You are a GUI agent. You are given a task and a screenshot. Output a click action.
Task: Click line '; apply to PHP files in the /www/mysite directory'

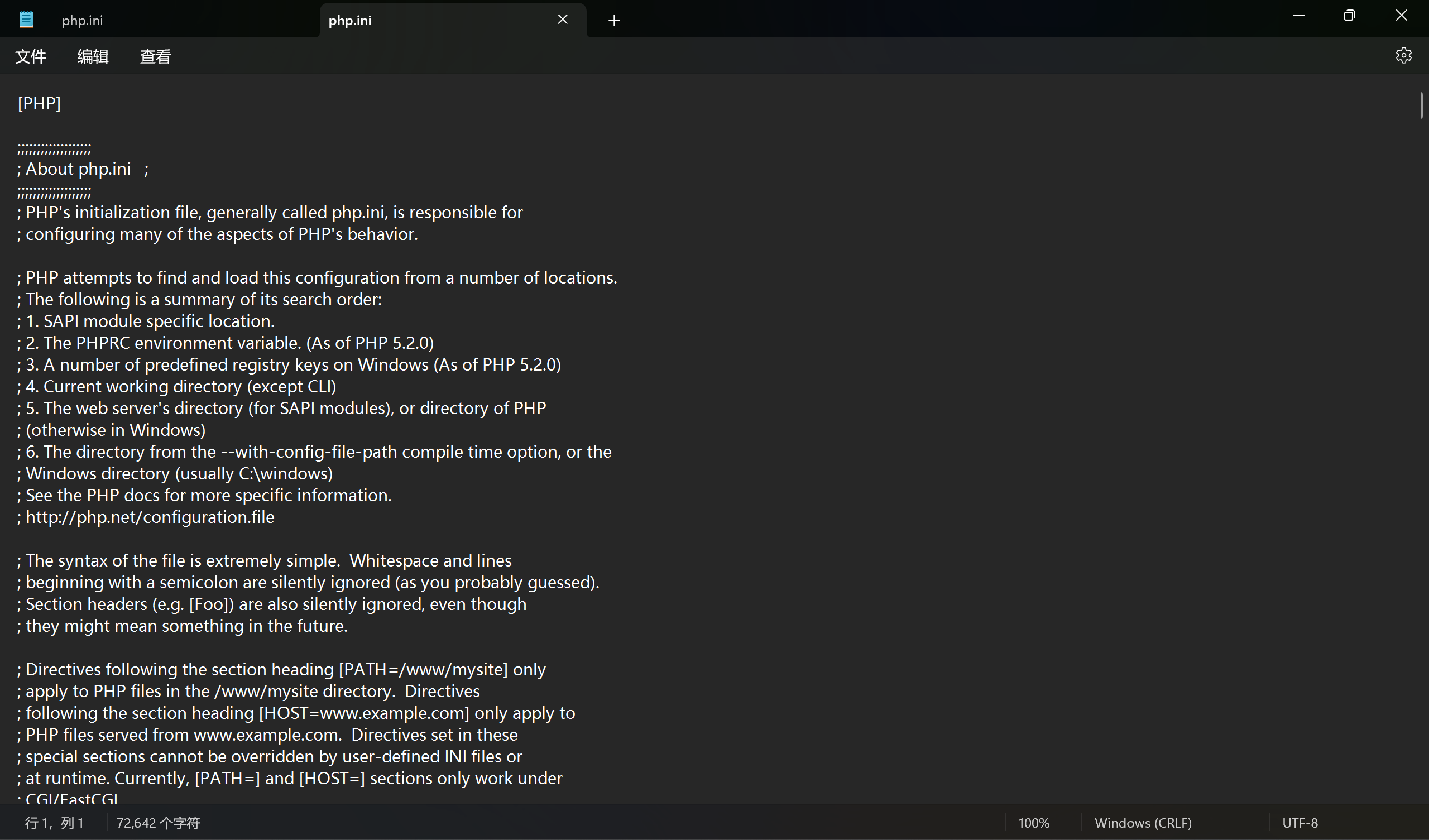click(249, 692)
